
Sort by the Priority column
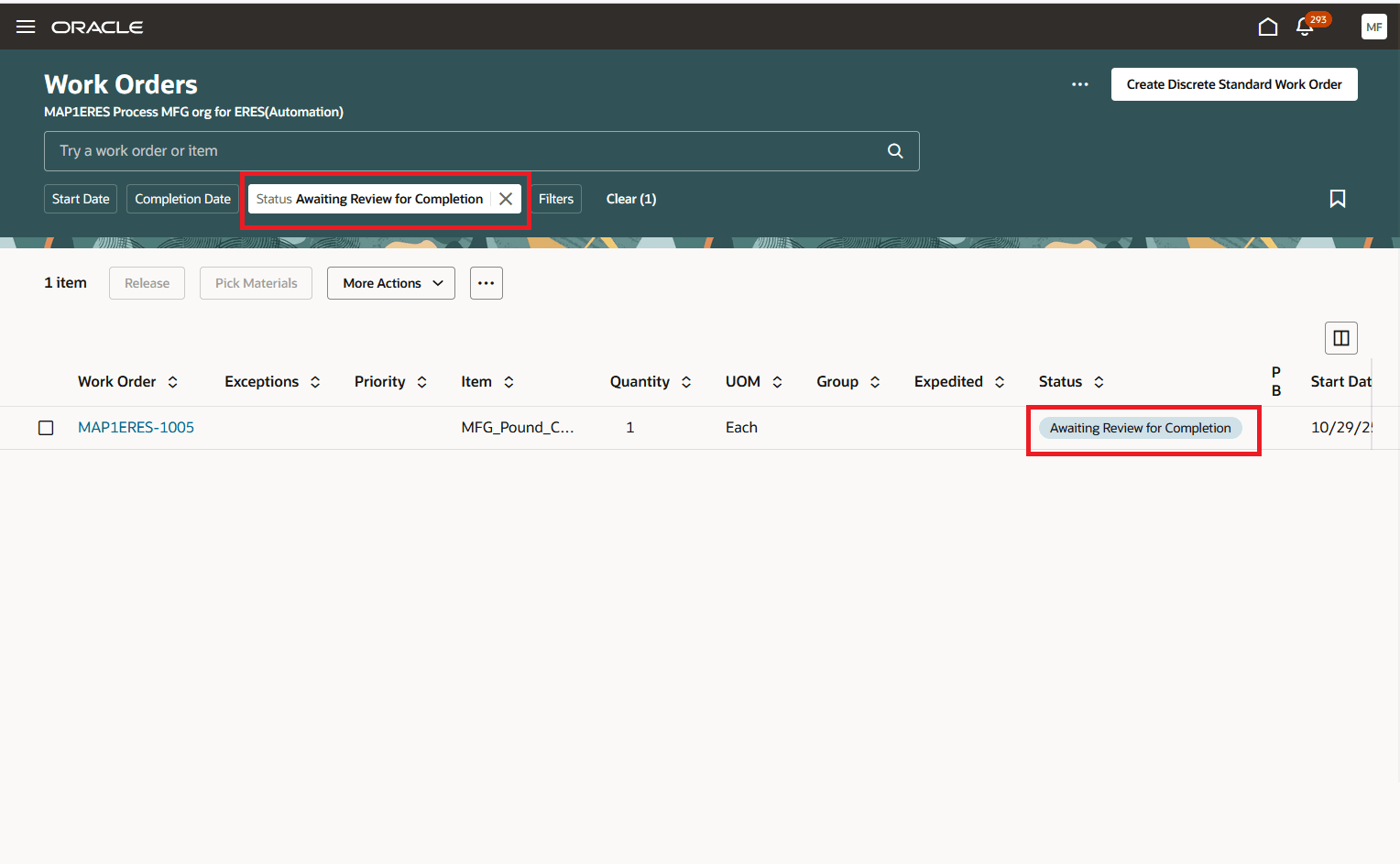[422, 382]
